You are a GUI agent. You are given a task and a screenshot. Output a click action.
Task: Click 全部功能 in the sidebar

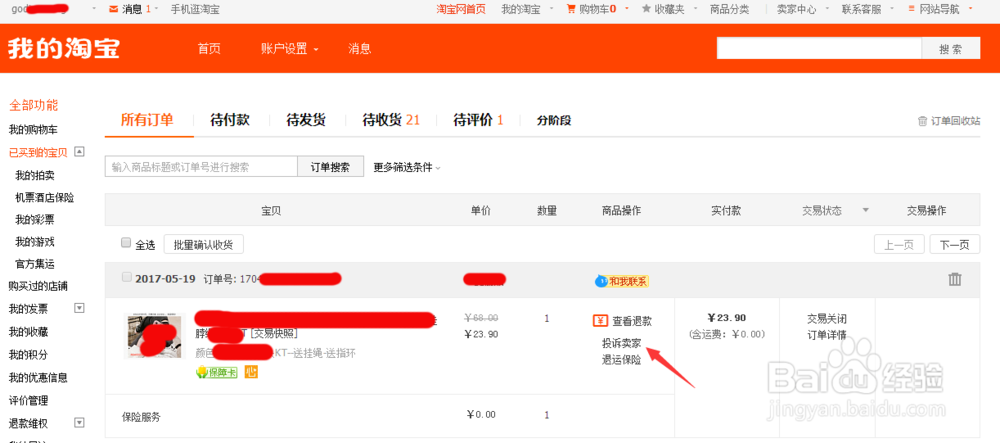33,105
